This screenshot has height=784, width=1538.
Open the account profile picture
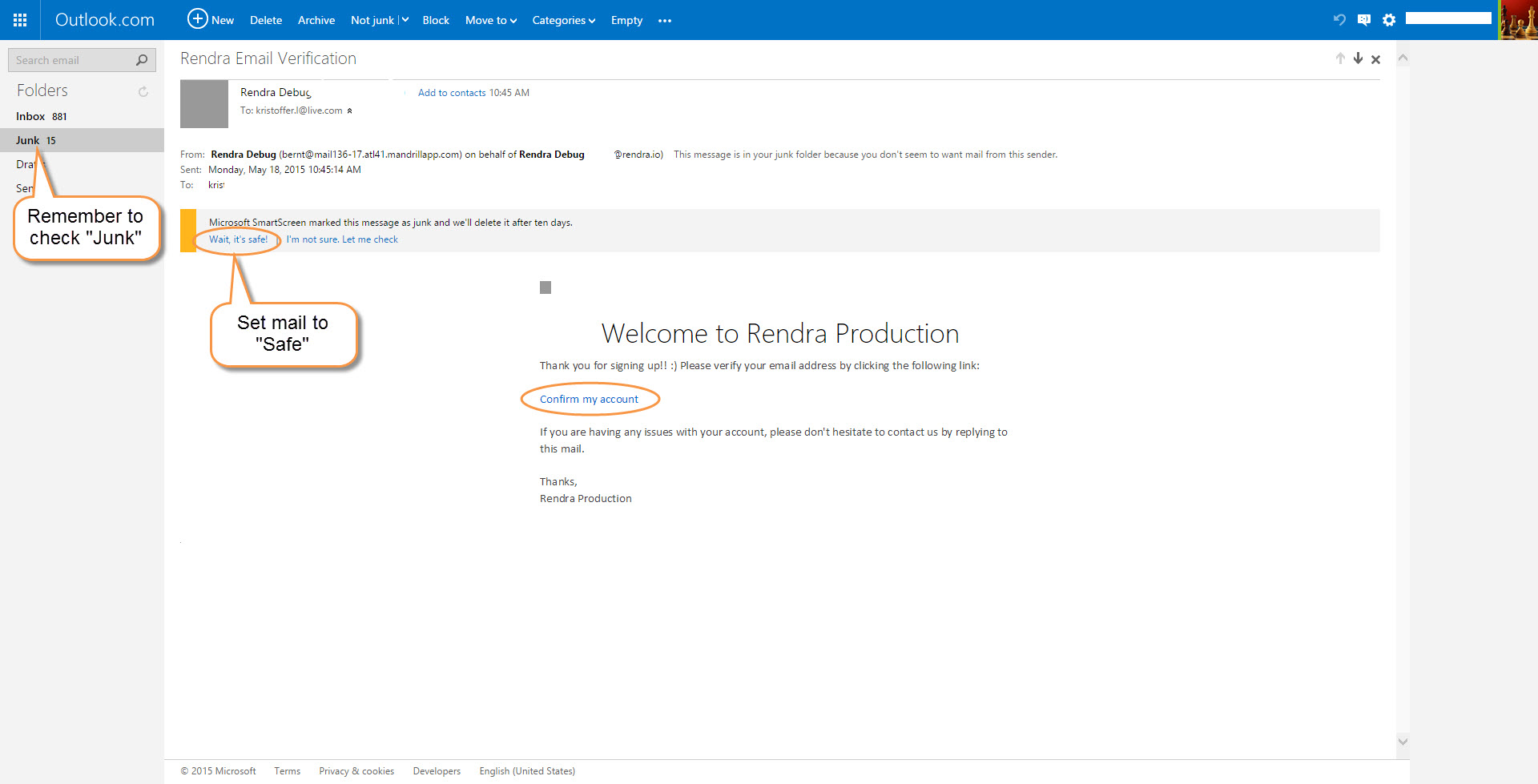click(x=1518, y=20)
